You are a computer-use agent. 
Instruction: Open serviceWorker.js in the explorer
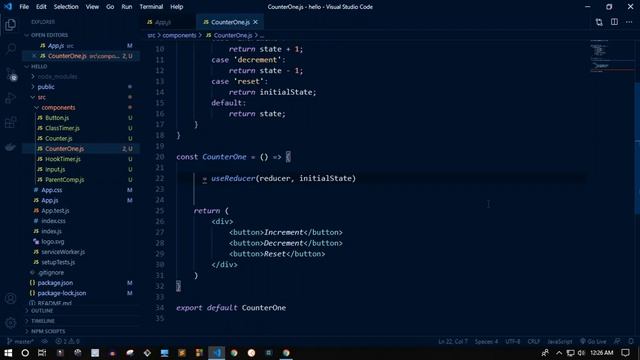(63, 252)
